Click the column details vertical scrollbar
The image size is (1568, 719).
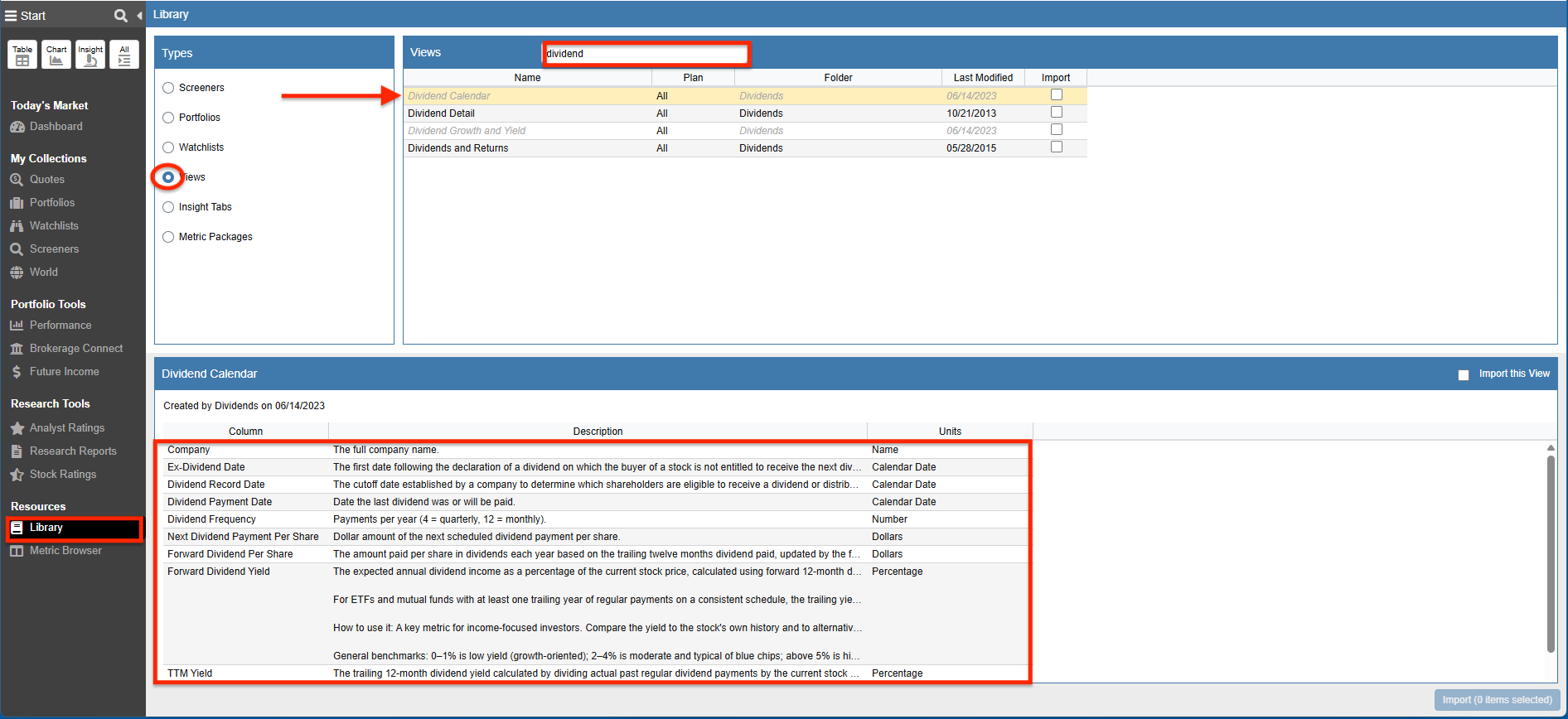[x=1551, y=553]
